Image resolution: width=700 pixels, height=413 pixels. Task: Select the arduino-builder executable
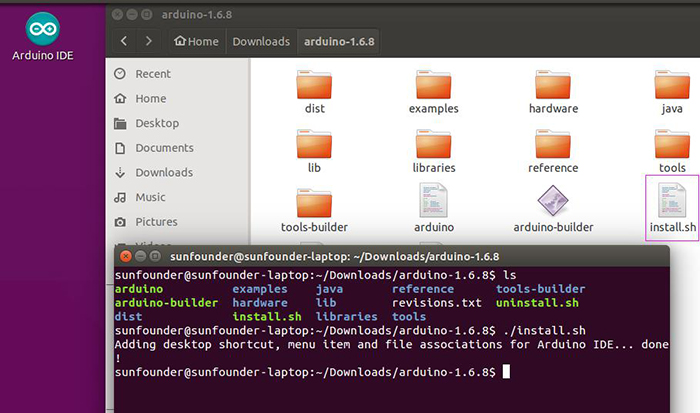point(553,209)
